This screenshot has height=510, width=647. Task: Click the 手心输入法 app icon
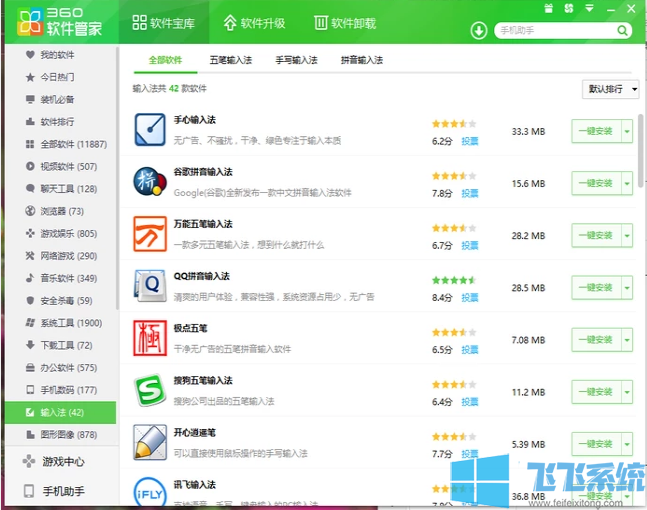click(150, 130)
